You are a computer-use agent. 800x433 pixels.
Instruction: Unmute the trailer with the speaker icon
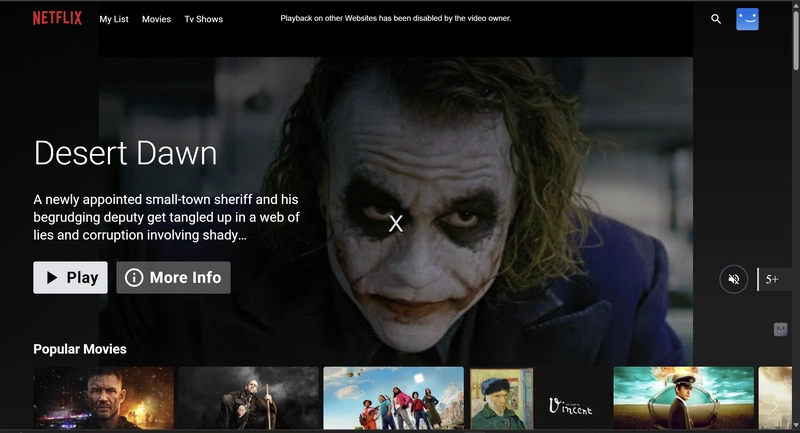[733, 279]
